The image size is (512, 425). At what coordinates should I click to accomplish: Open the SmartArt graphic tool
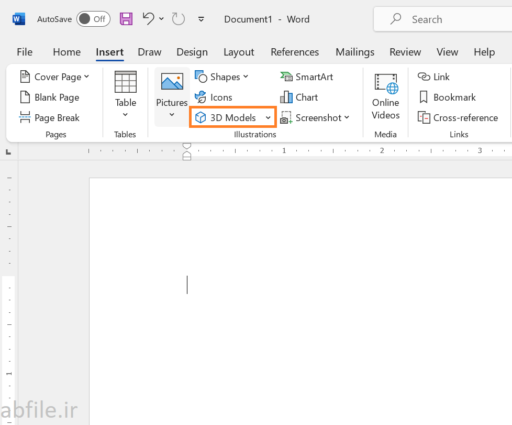(x=306, y=77)
